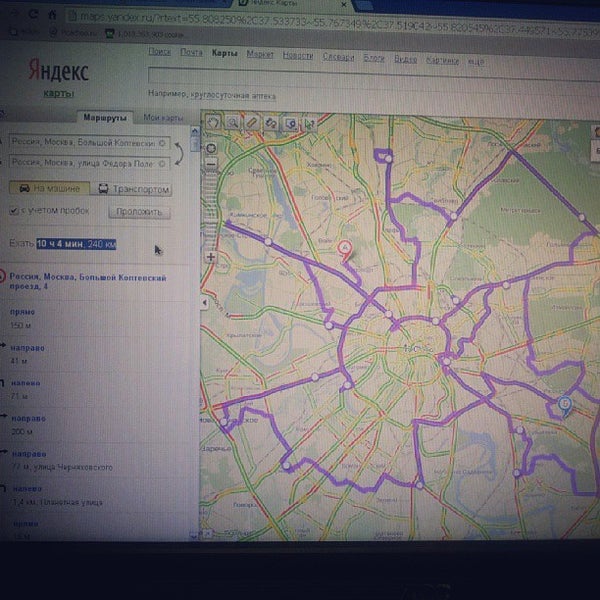600x600 pixels.
Task: Choose 'Транспортом' travel mode
Action: 131,189
